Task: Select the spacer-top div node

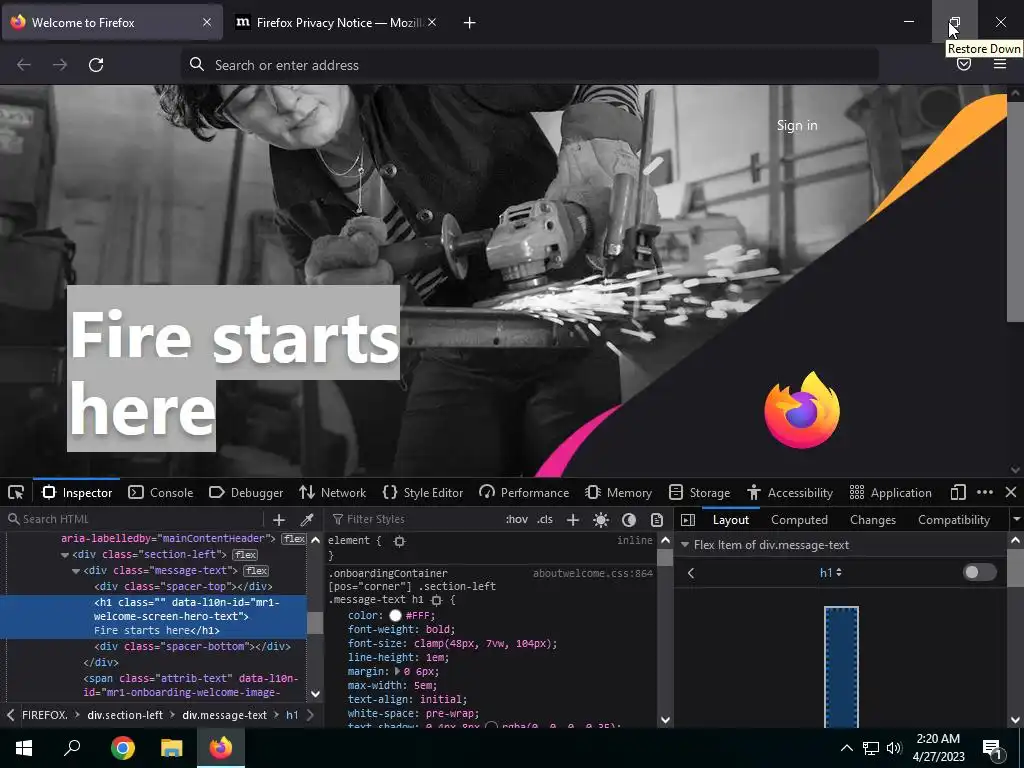Action: 184,586
